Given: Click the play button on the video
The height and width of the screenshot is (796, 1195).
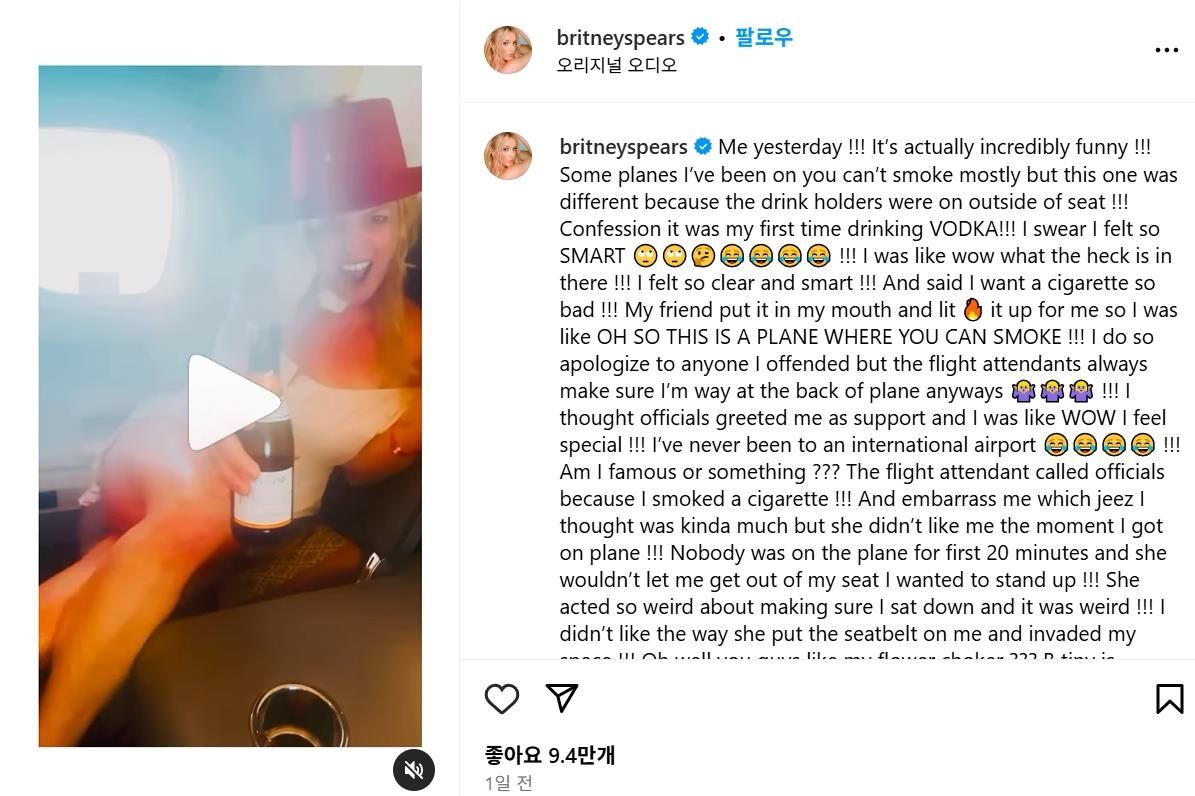Looking at the screenshot, I should [232, 402].
